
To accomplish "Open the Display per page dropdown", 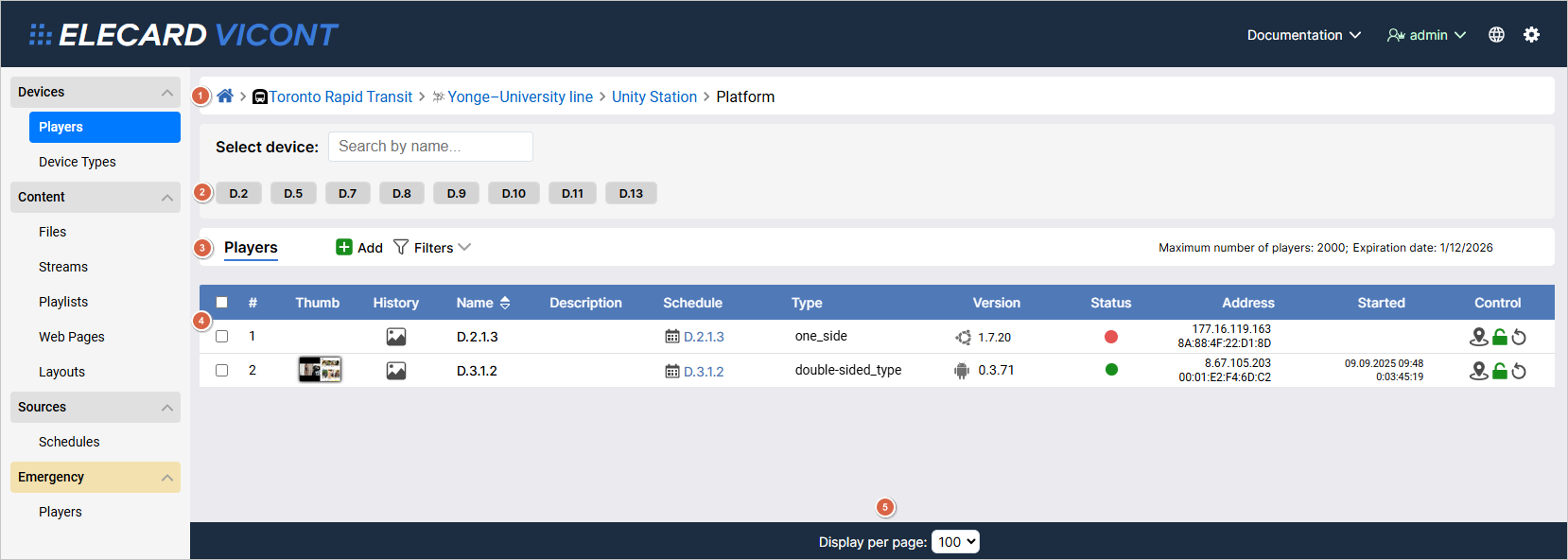I will point(955,542).
